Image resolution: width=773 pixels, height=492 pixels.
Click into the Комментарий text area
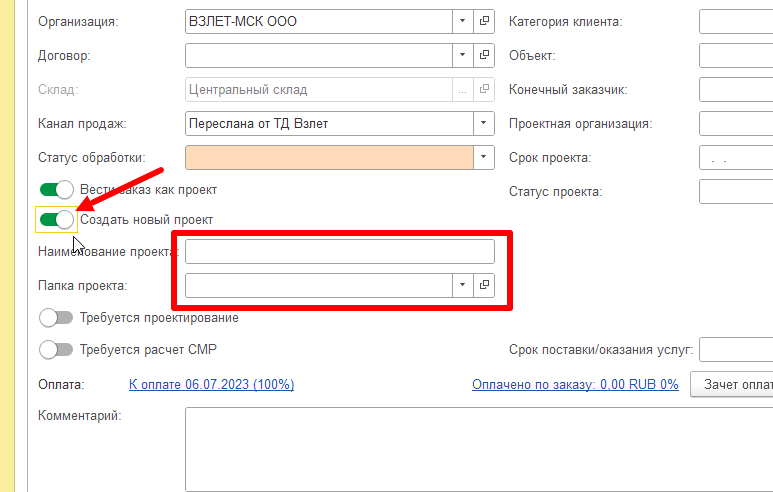pyautogui.click(x=479, y=449)
